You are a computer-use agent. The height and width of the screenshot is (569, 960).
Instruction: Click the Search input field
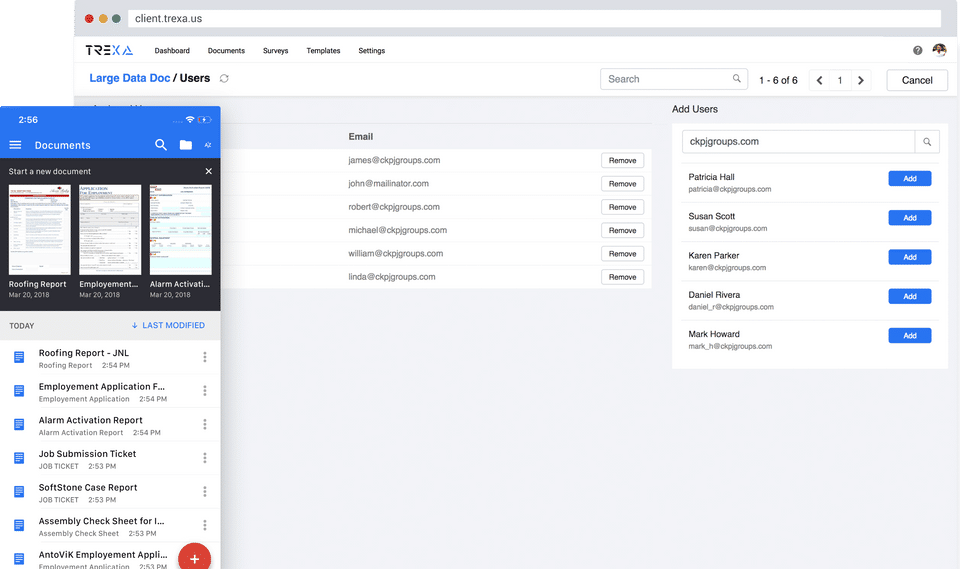[673, 79]
